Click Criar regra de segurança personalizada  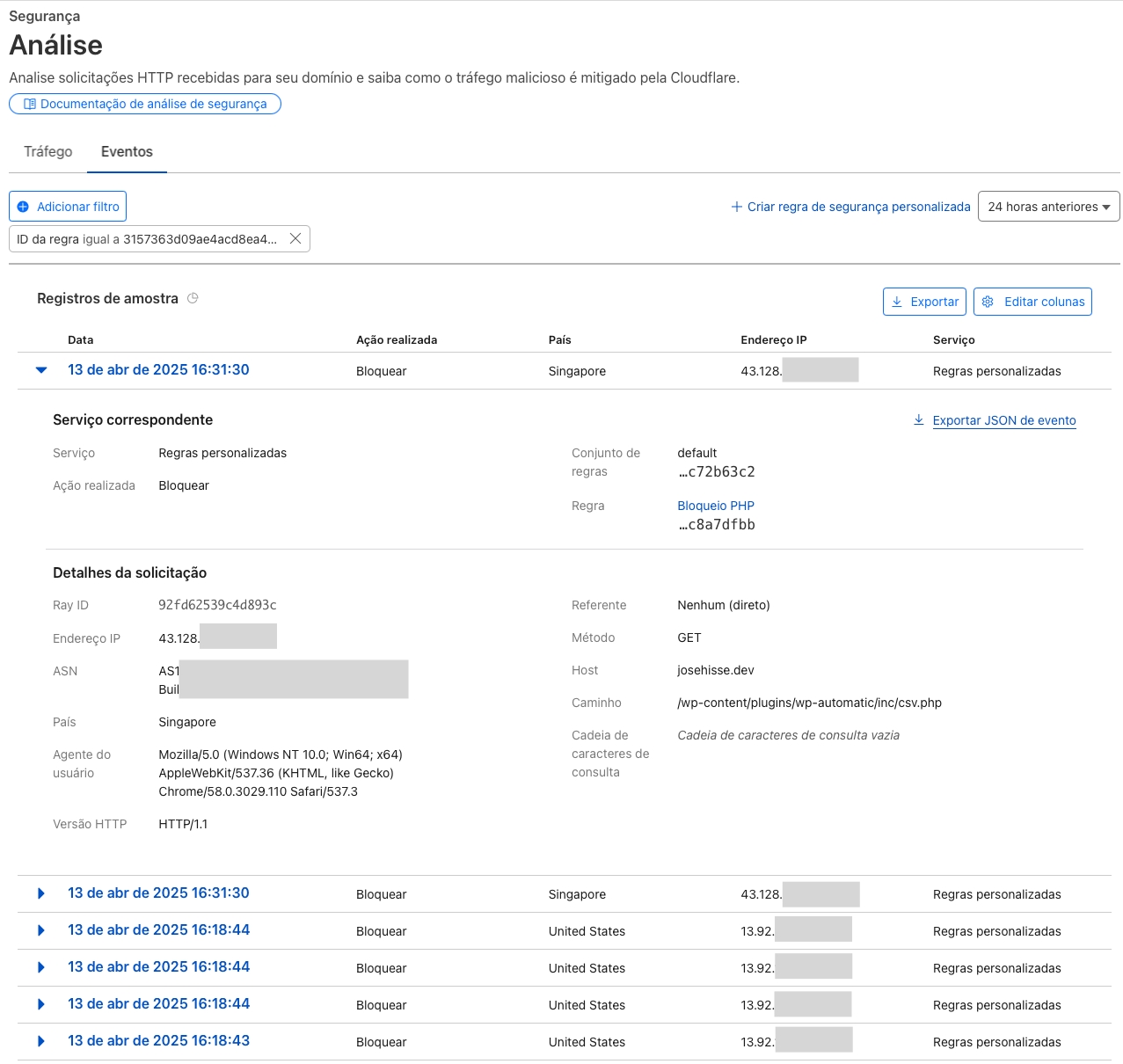point(858,207)
